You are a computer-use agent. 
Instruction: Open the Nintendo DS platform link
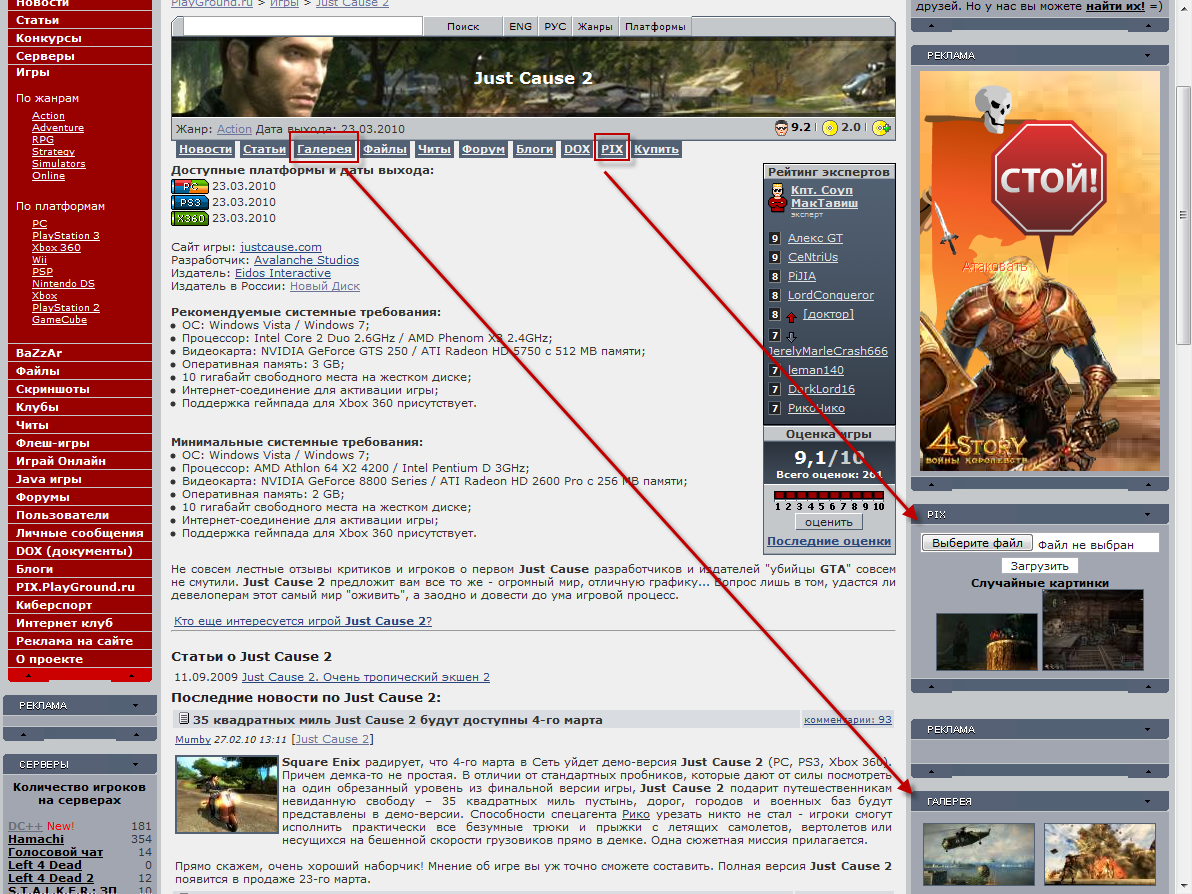click(x=63, y=284)
